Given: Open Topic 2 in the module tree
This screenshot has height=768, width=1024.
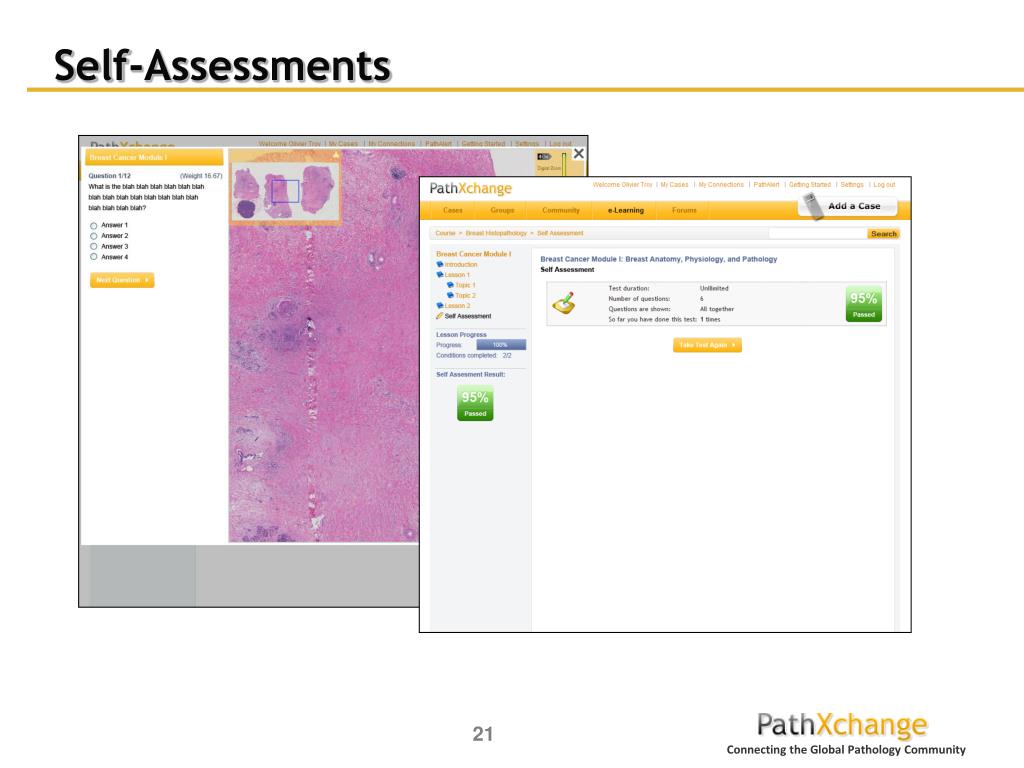Looking at the screenshot, I should 465,296.
